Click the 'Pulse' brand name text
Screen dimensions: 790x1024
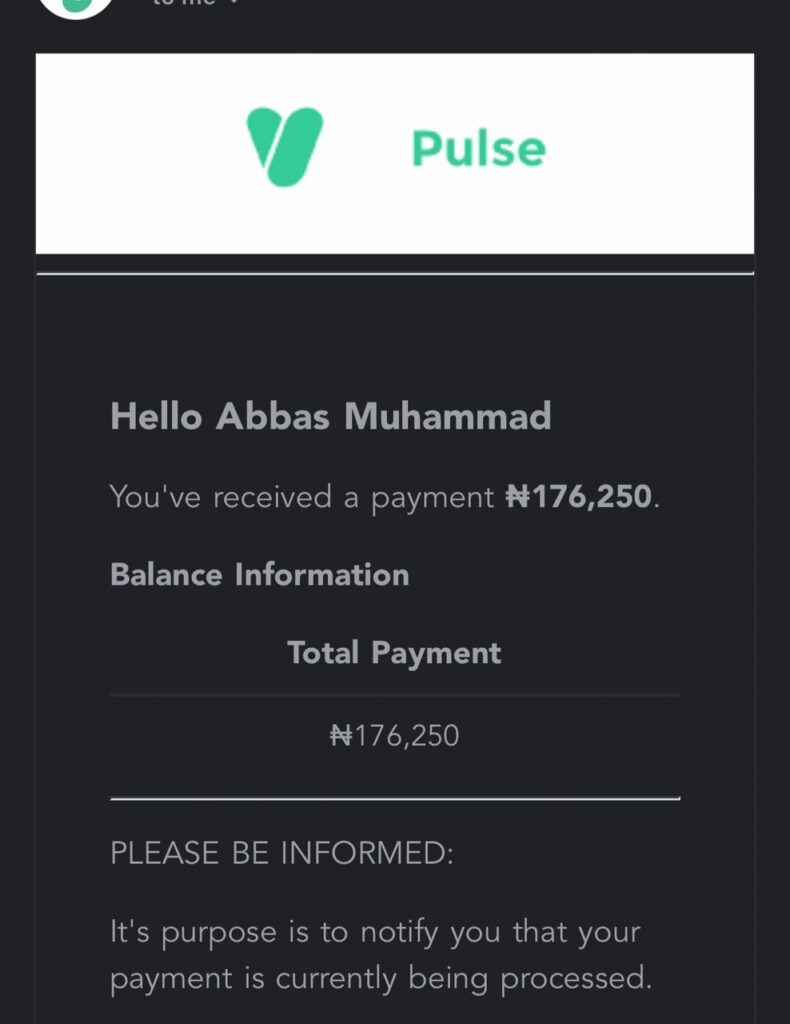479,149
